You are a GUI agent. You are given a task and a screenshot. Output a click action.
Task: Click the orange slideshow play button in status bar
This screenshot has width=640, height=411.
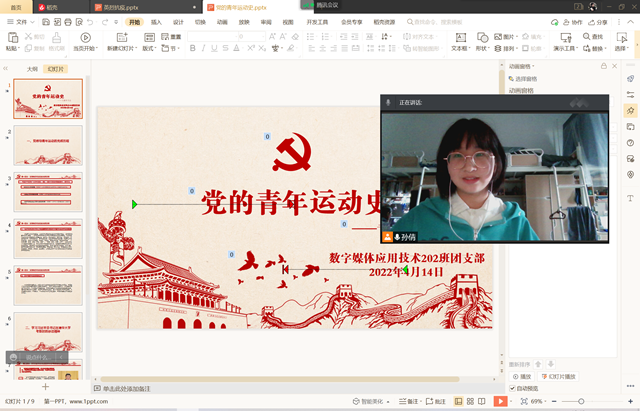(x=500, y=401)
